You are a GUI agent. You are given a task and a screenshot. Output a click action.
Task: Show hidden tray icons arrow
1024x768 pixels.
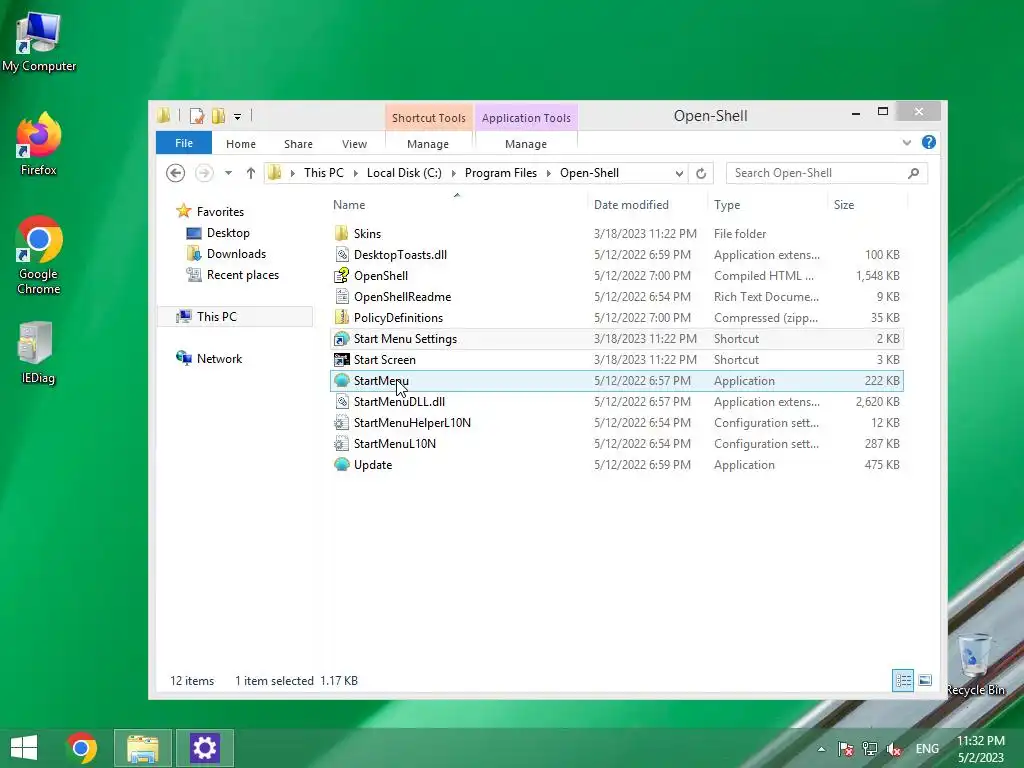click(x=821, y=749)
